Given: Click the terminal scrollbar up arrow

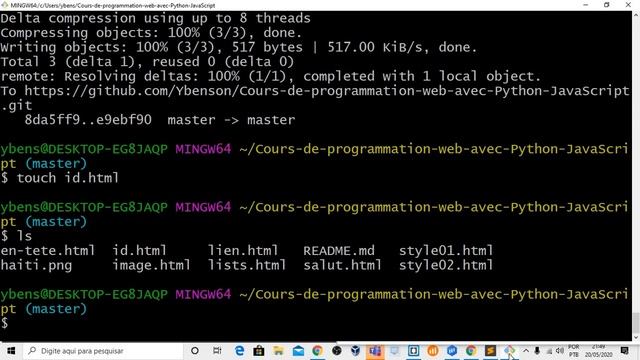Looking at the screenshot, I should pyautogui.click(x=636, y=15).
